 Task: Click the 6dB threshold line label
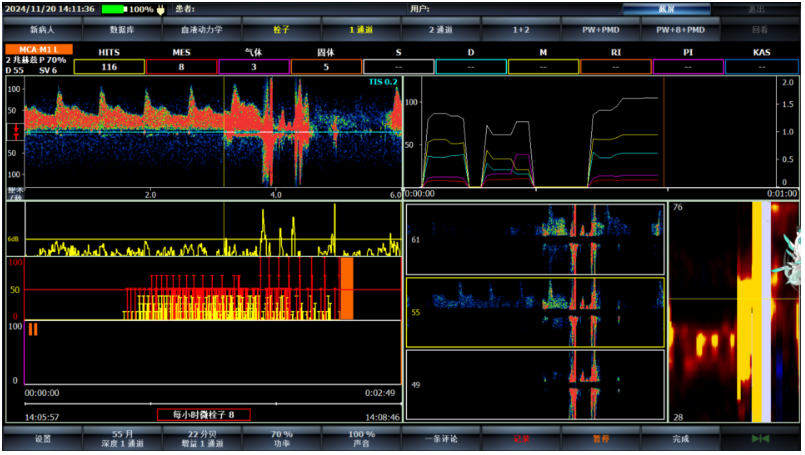click(13, 239)
